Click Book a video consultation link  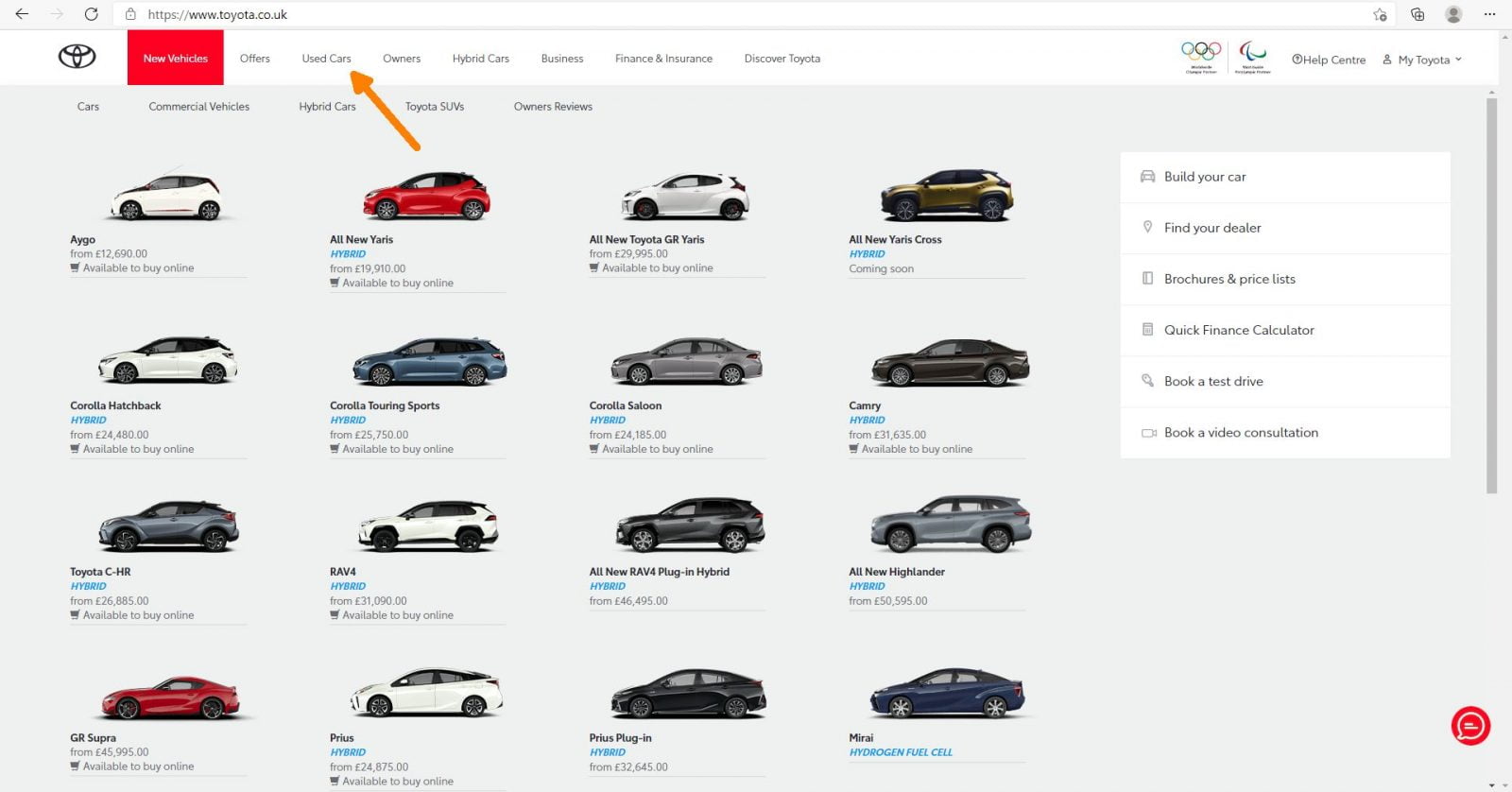point(1241,432)
